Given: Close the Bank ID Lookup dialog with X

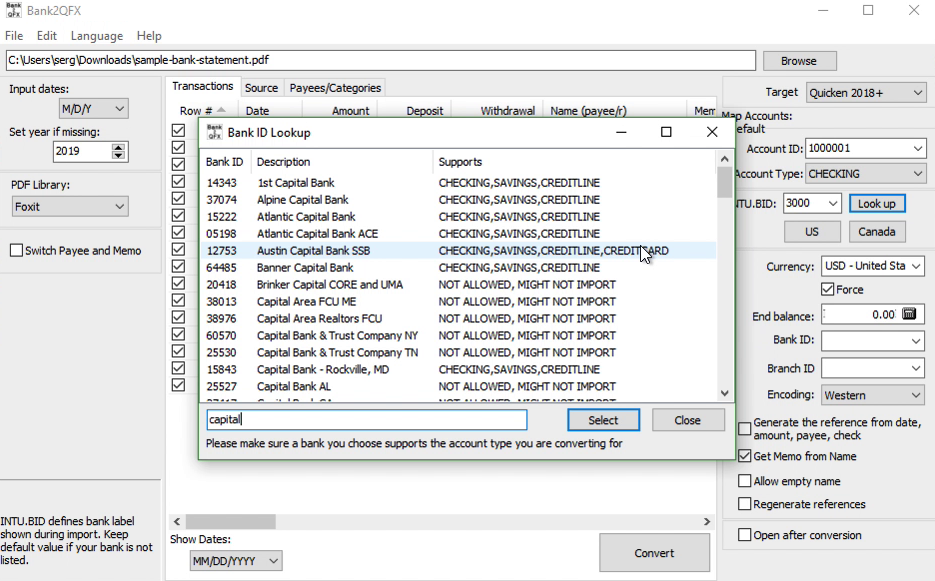Looking at the screenshot, I should click(712, 132).
